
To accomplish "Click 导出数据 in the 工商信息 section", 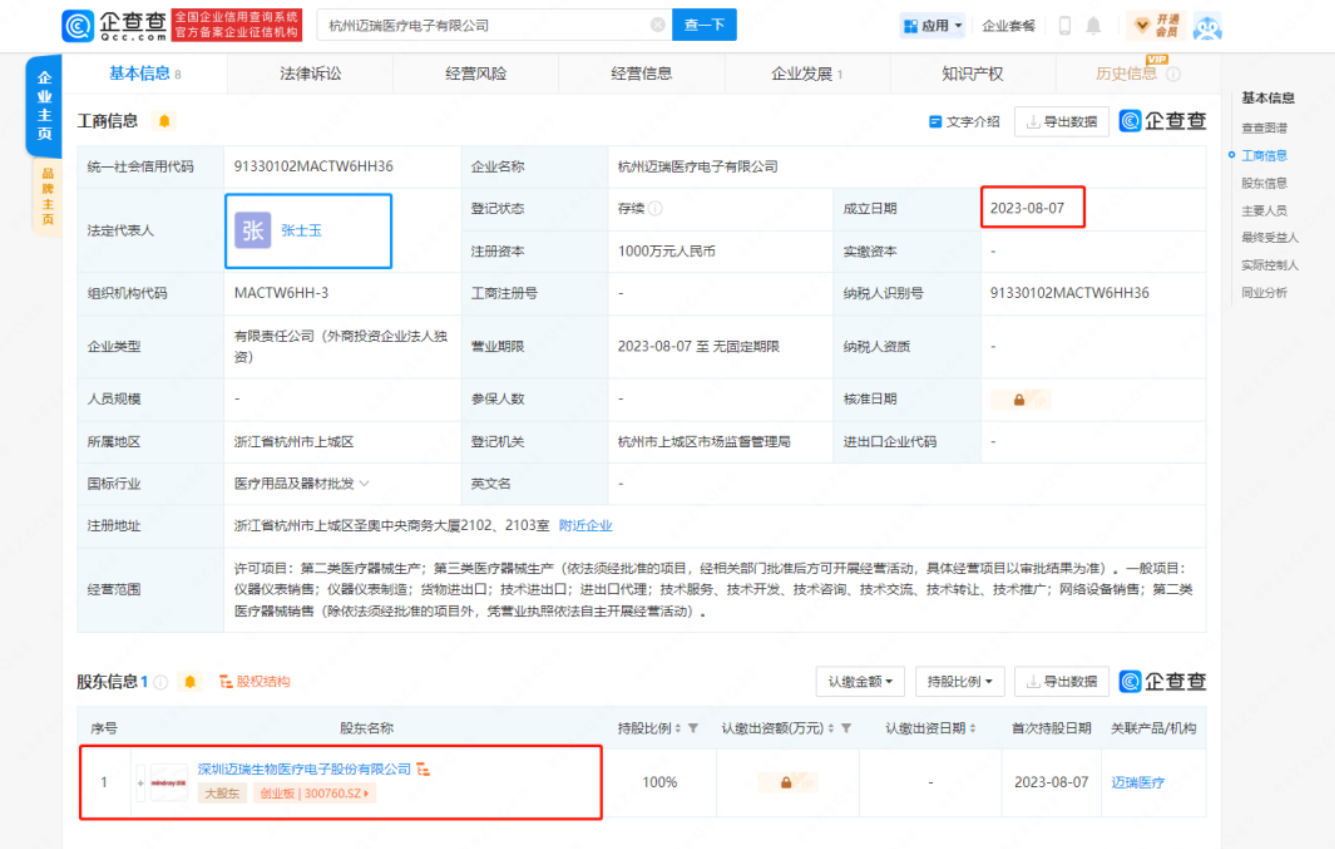I will [x=1061, y=122].
